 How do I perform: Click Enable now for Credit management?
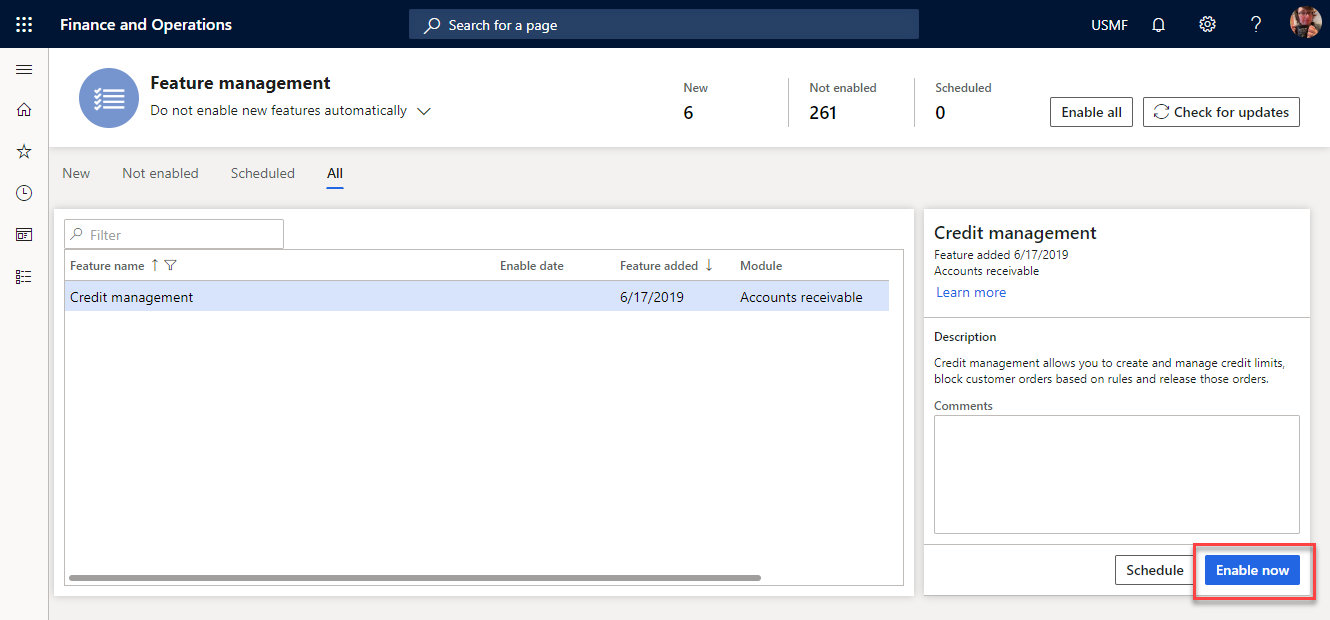pyautogui.click(x=1252, y=570)
